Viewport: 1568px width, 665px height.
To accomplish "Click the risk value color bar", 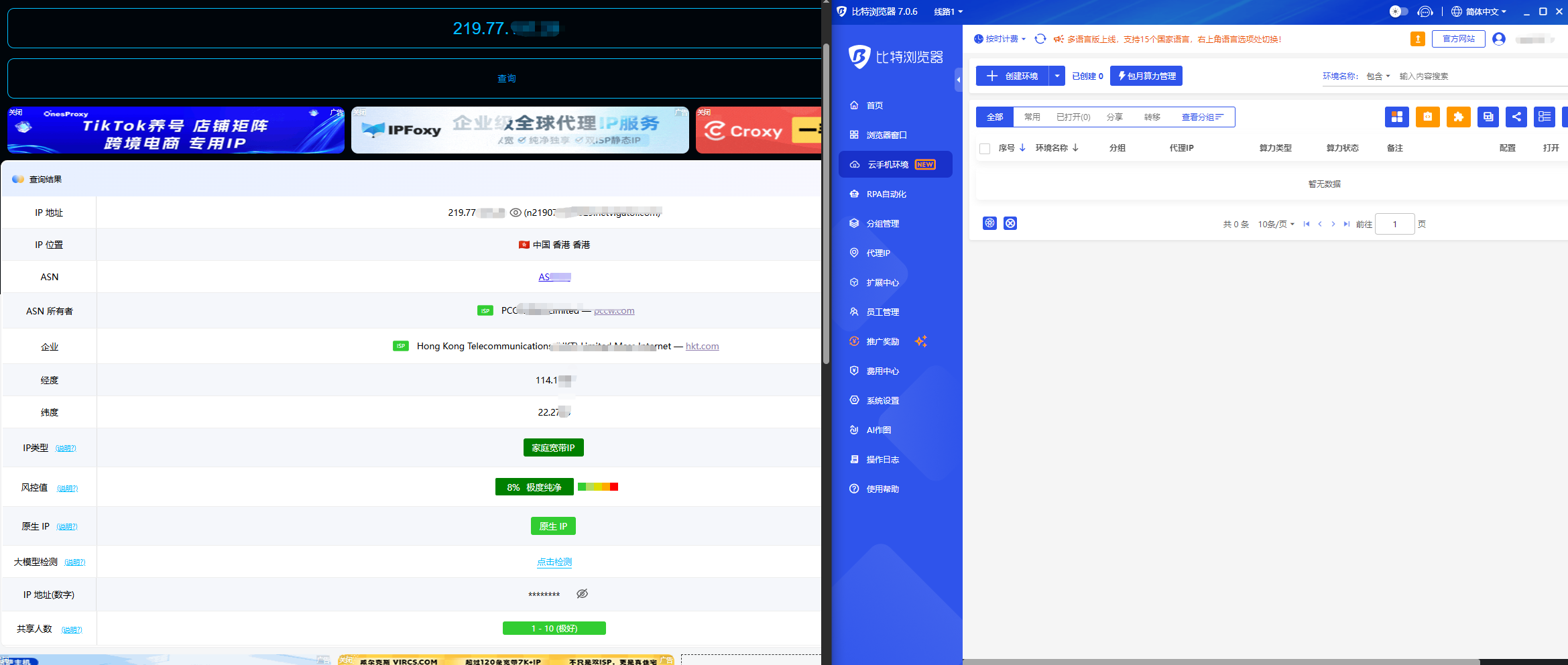I will click(x=597, y=487).
